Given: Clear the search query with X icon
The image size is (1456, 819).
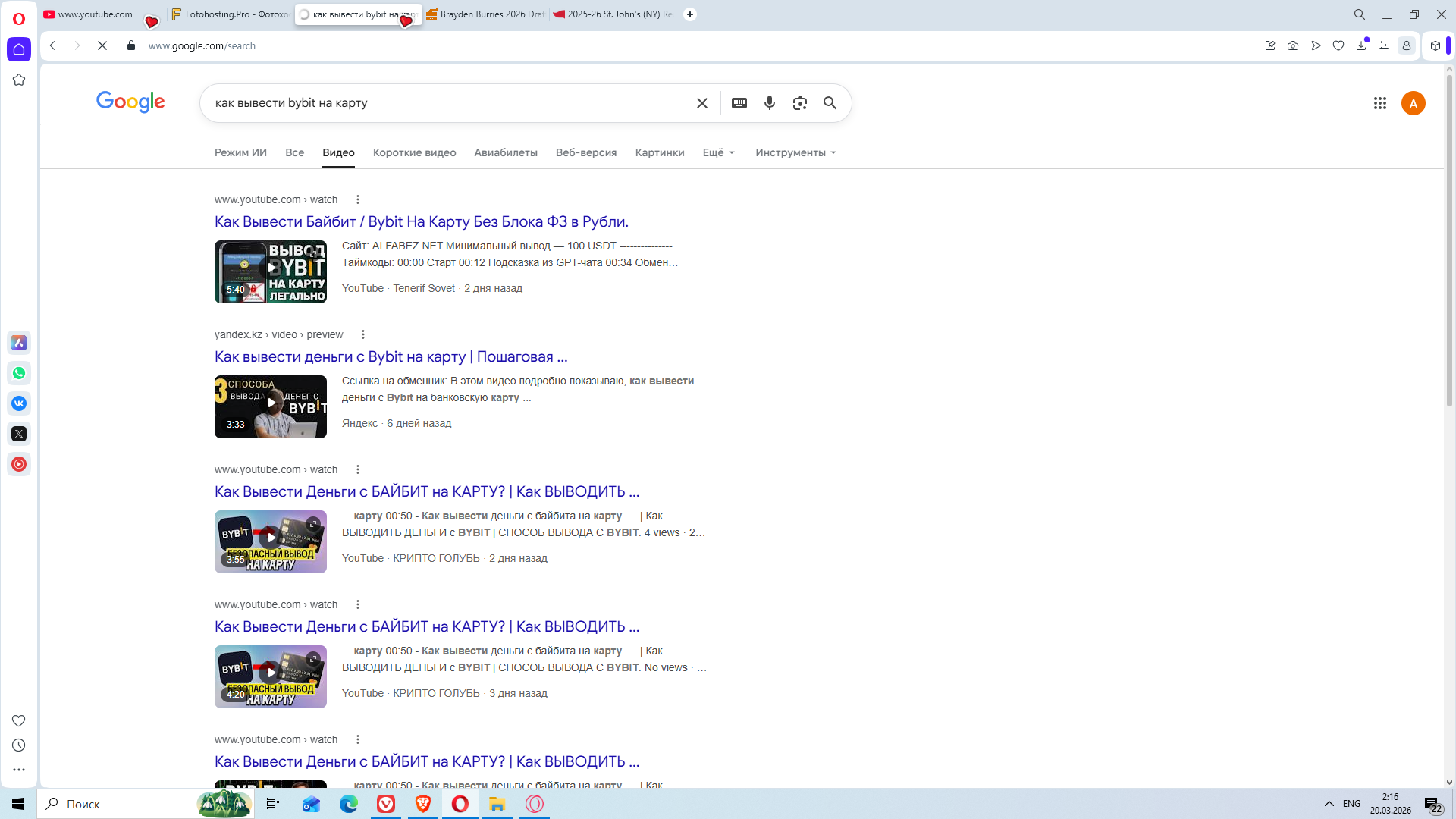Looking at the screenshot, I should pos(701,103).
